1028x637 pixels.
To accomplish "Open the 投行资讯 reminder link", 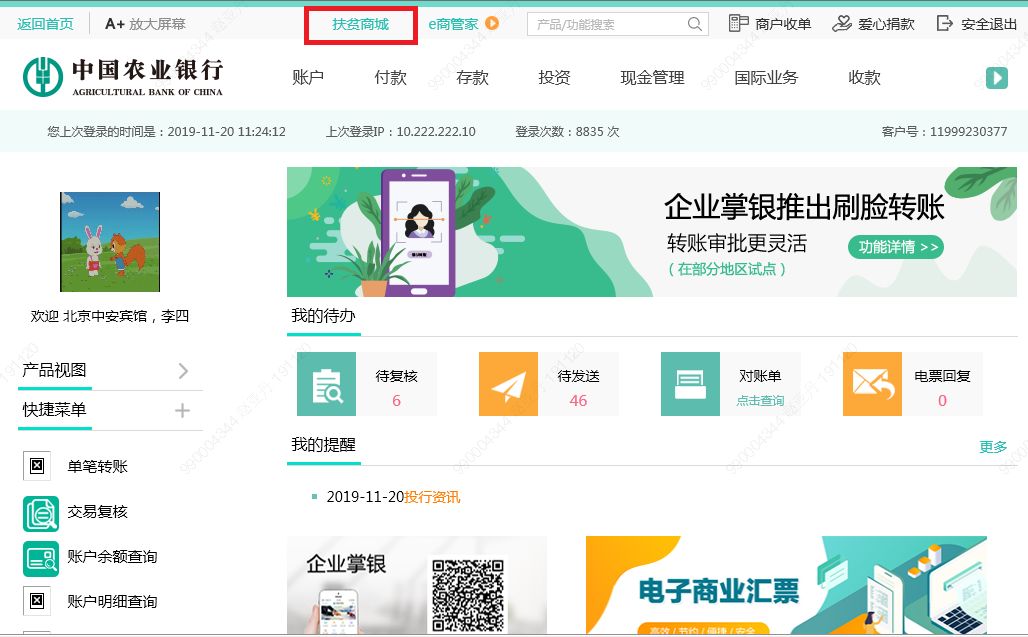I will tap(432, 497).
